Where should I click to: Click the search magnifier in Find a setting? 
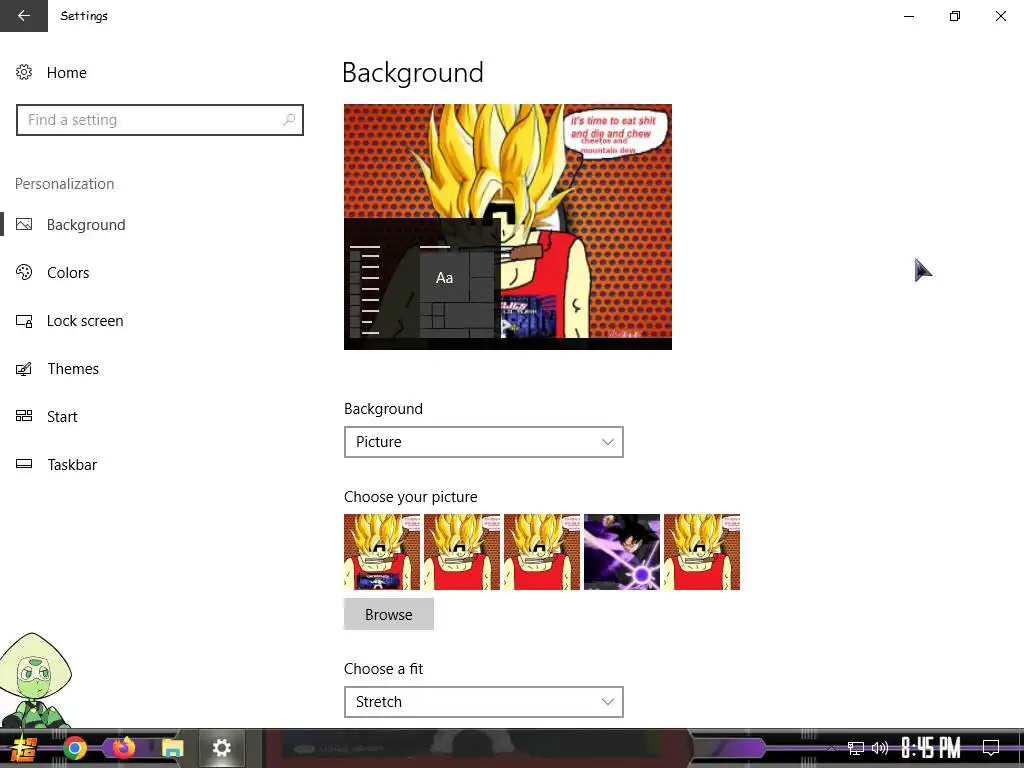(289, 120)
